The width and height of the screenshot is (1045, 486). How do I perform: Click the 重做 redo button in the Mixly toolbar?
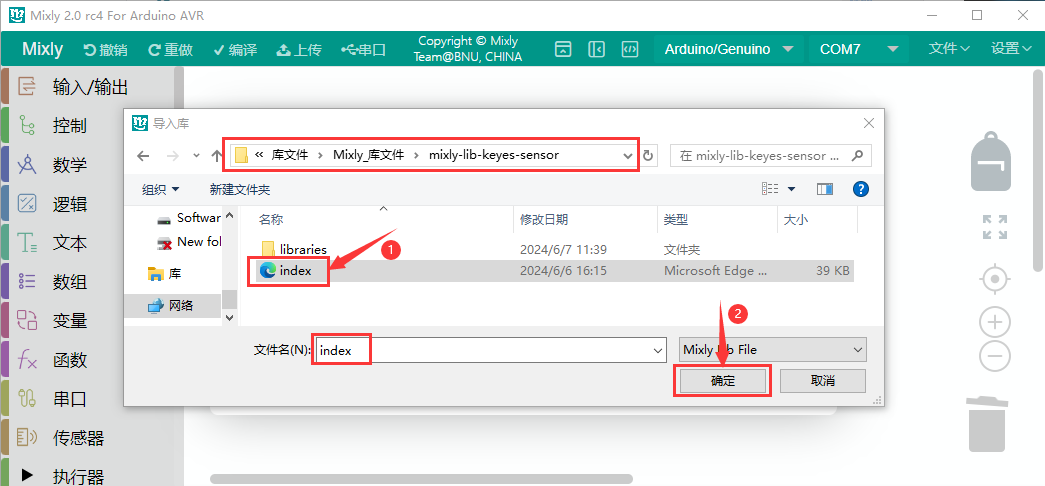tap(171, 49)
